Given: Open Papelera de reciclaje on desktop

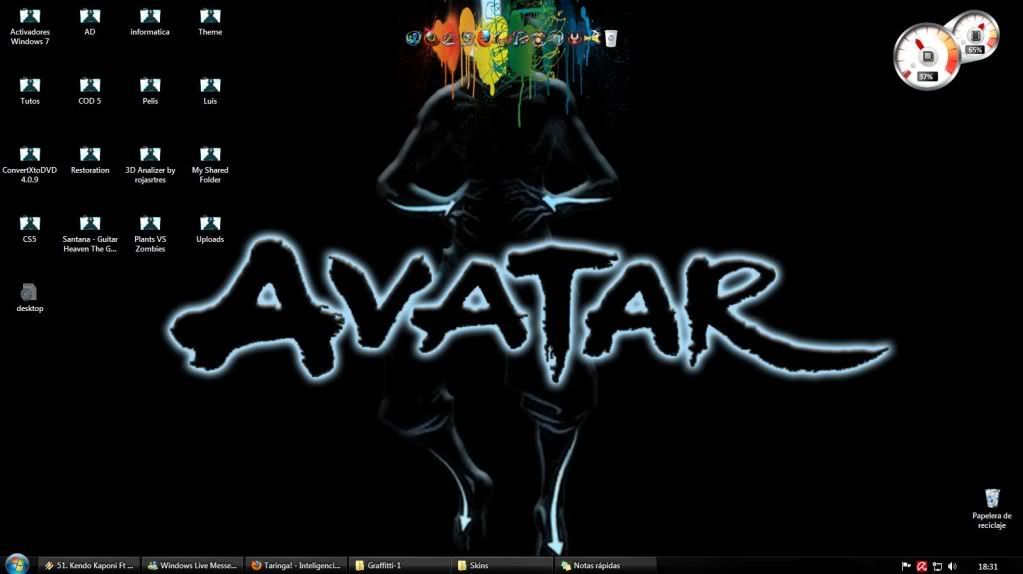Looking at the screenshot, I should pyautogui.click(x=992, y=509).
